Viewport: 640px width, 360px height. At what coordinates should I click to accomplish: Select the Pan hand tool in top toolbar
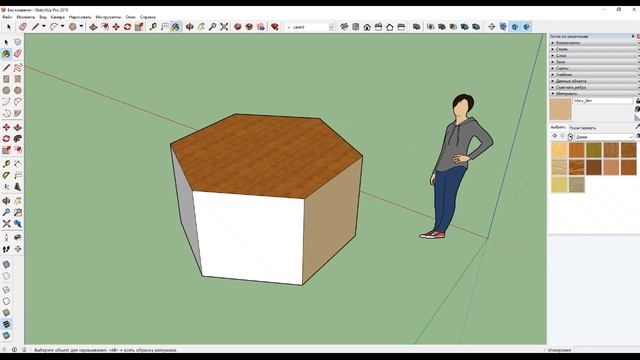[201, 27]
